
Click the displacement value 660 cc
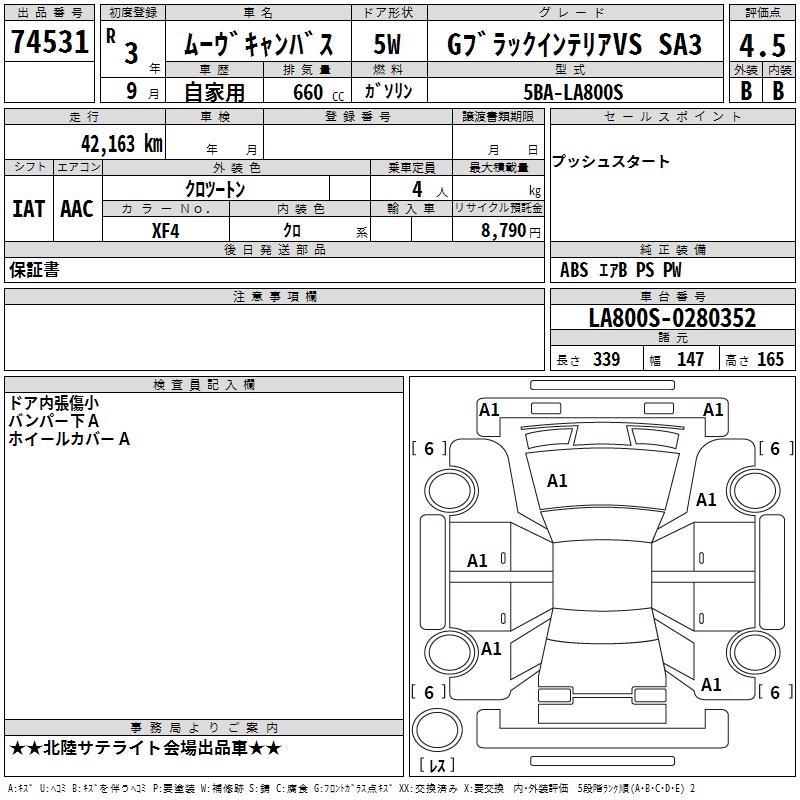pos(318,92)
